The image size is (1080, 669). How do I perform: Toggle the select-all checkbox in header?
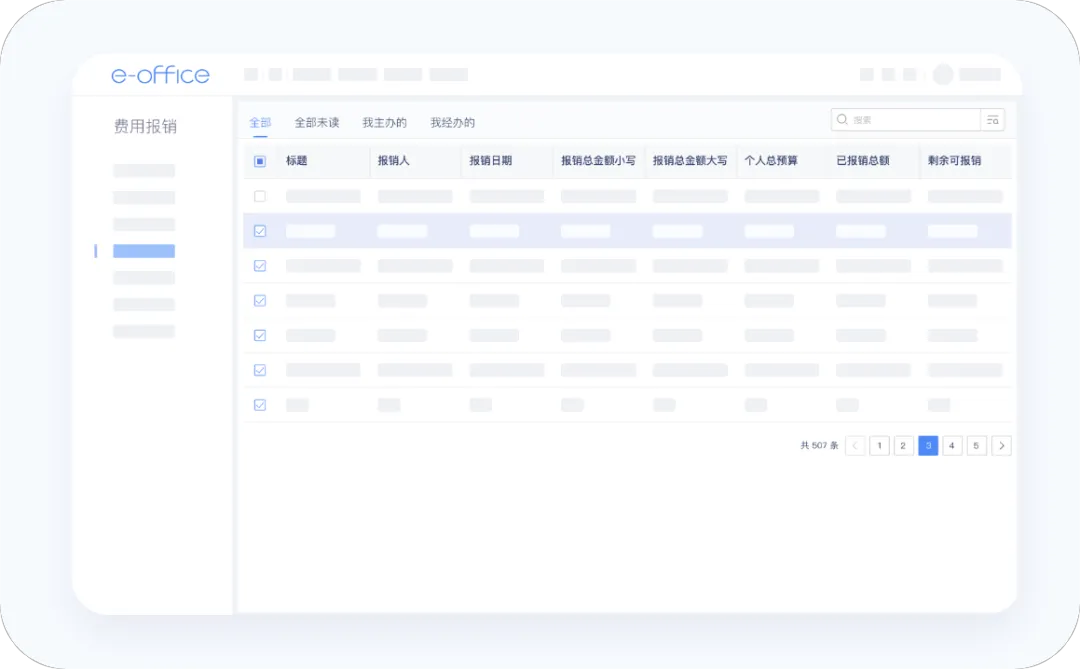point(260,161)
